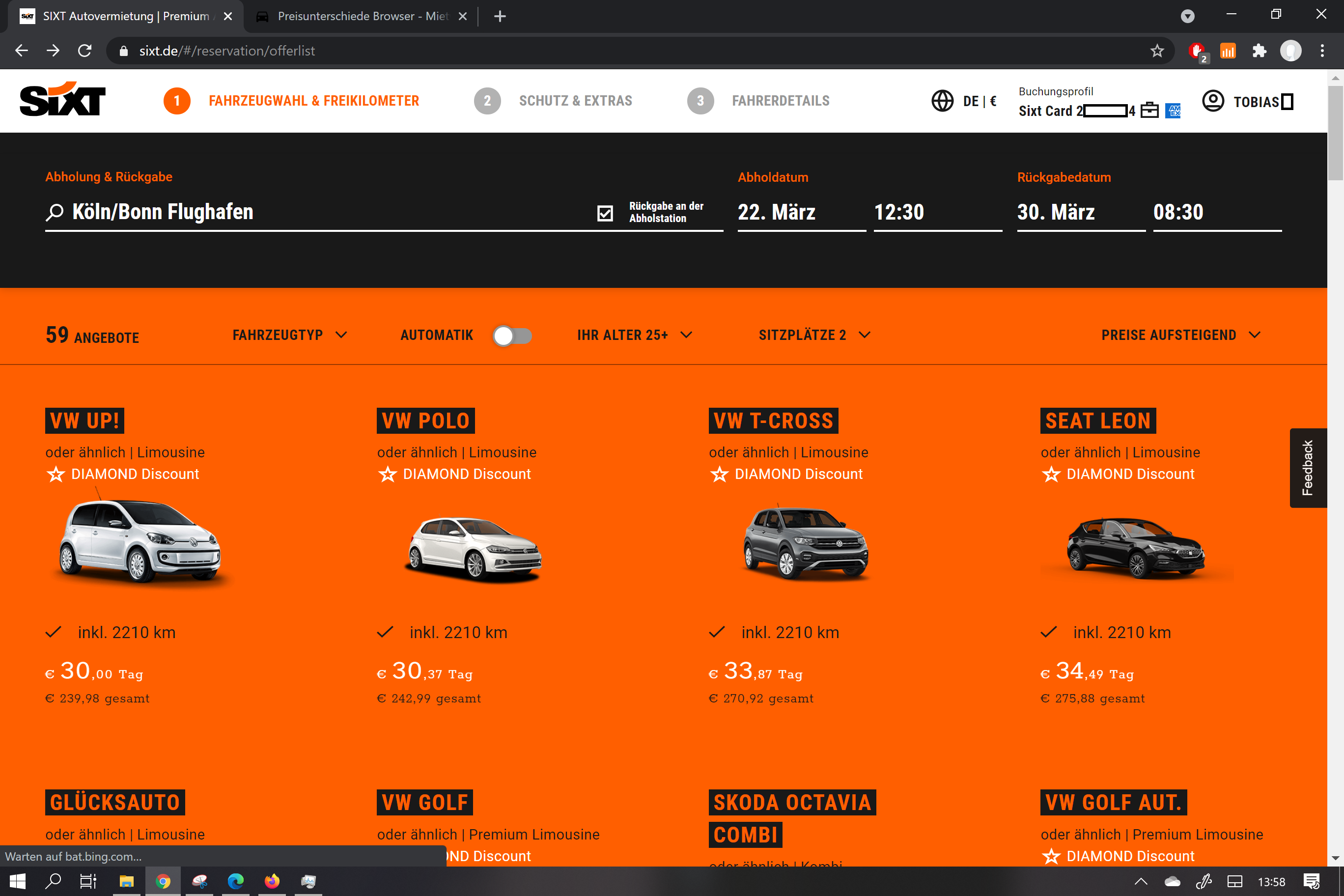Go to step 2 Schutz & Extras
This screenshot has width=1344, height=896.
pos(553,101)
